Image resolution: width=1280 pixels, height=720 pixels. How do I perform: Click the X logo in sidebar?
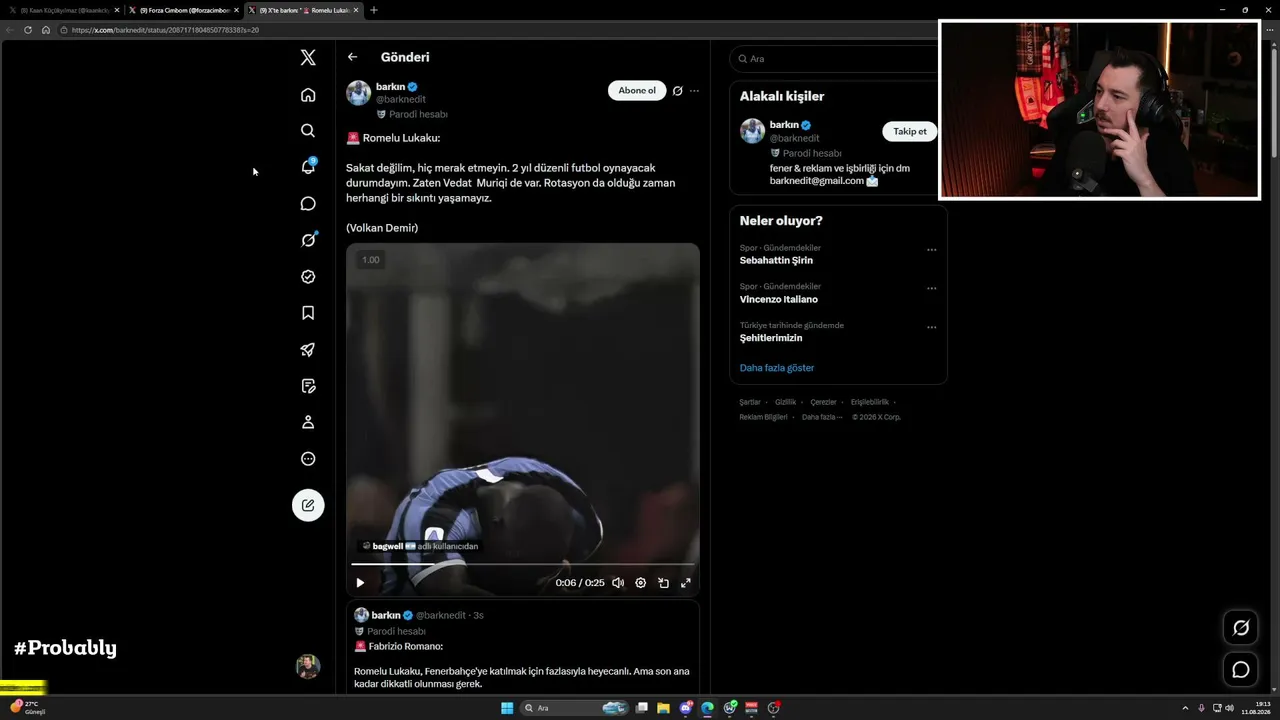point(308,58)
